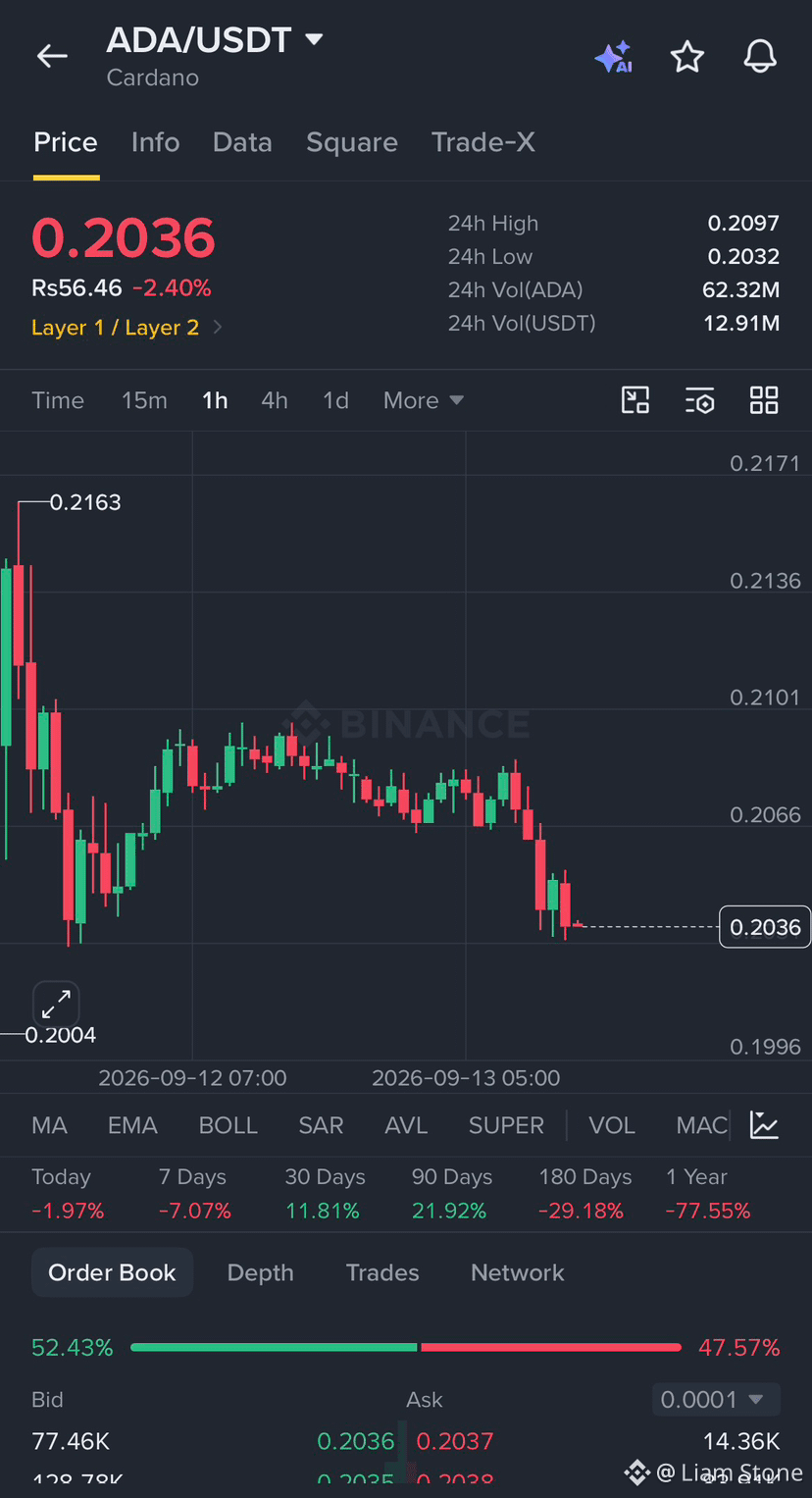Expand the More timeframes dropdown
This screenshot has height=1498, width=812.
tap(424, 400)
